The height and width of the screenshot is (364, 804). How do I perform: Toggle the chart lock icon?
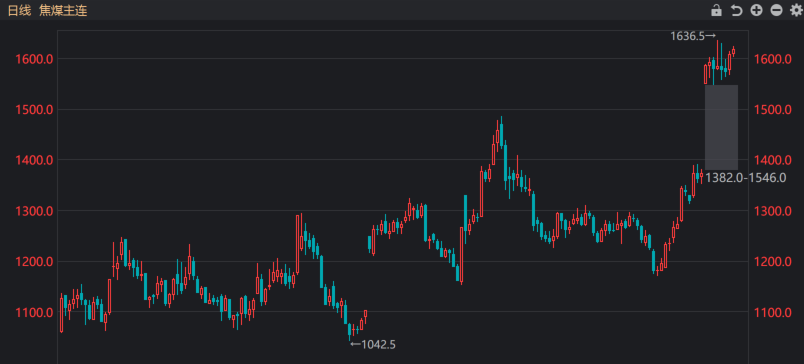click(x=716, y=10)
